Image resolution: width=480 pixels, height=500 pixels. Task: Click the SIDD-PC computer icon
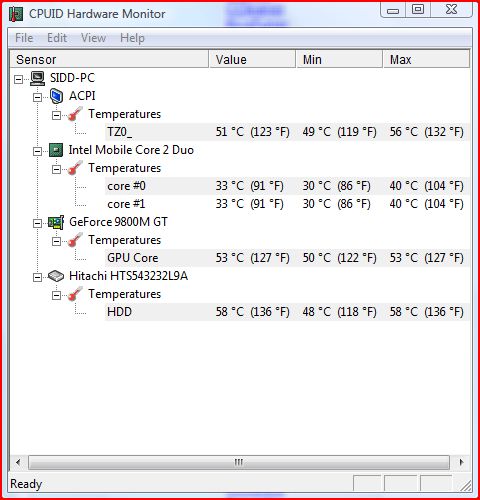click(37, 78)
